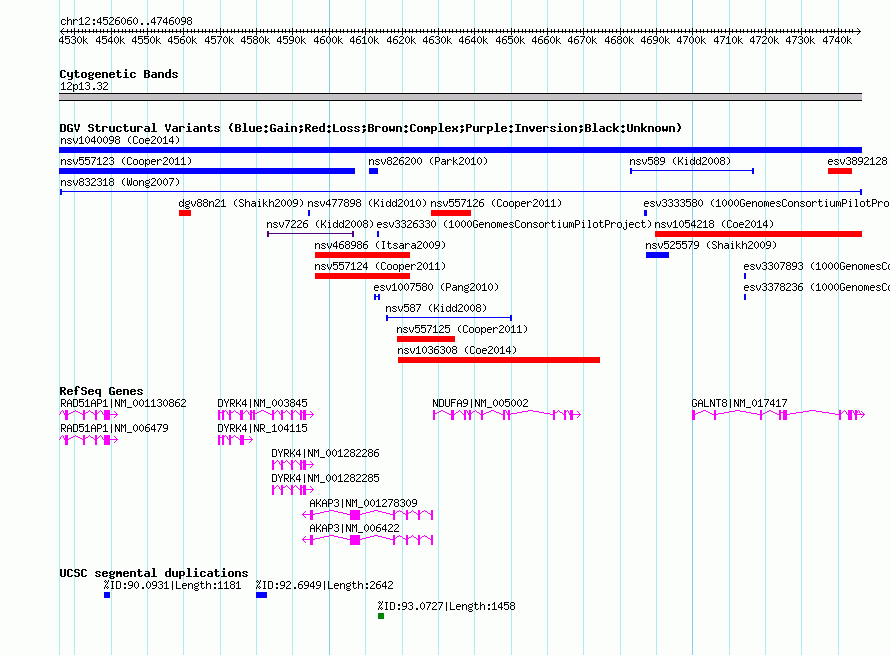Click the esv3307893 variant label
Viewport: 890px width, 655px height.
(x=816, y=266)
